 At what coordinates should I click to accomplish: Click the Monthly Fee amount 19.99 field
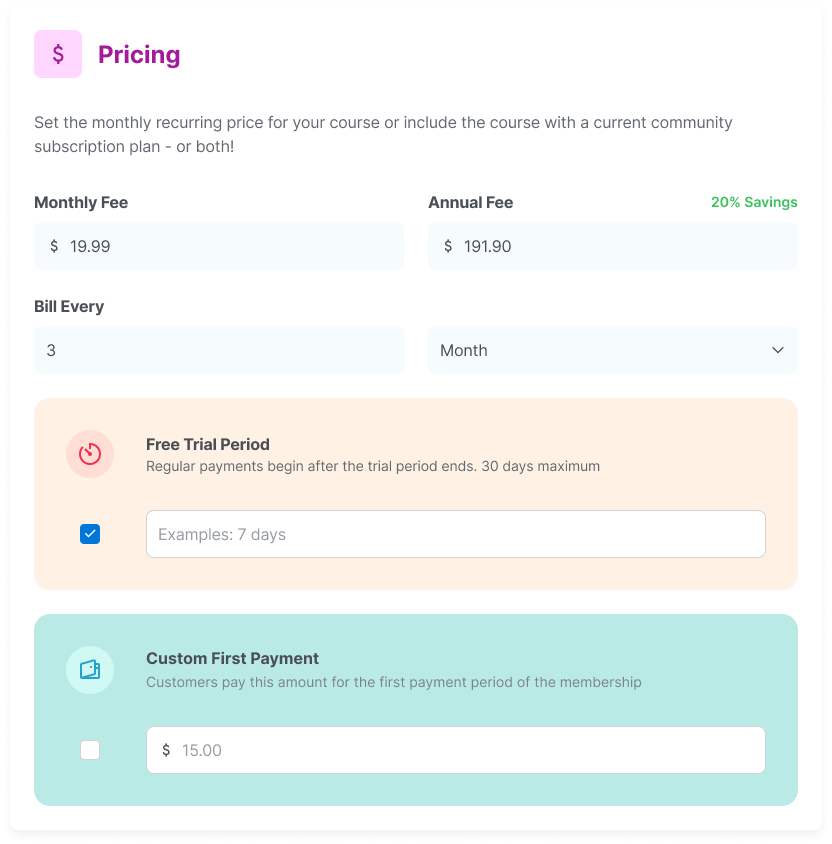tap(219, 246)
